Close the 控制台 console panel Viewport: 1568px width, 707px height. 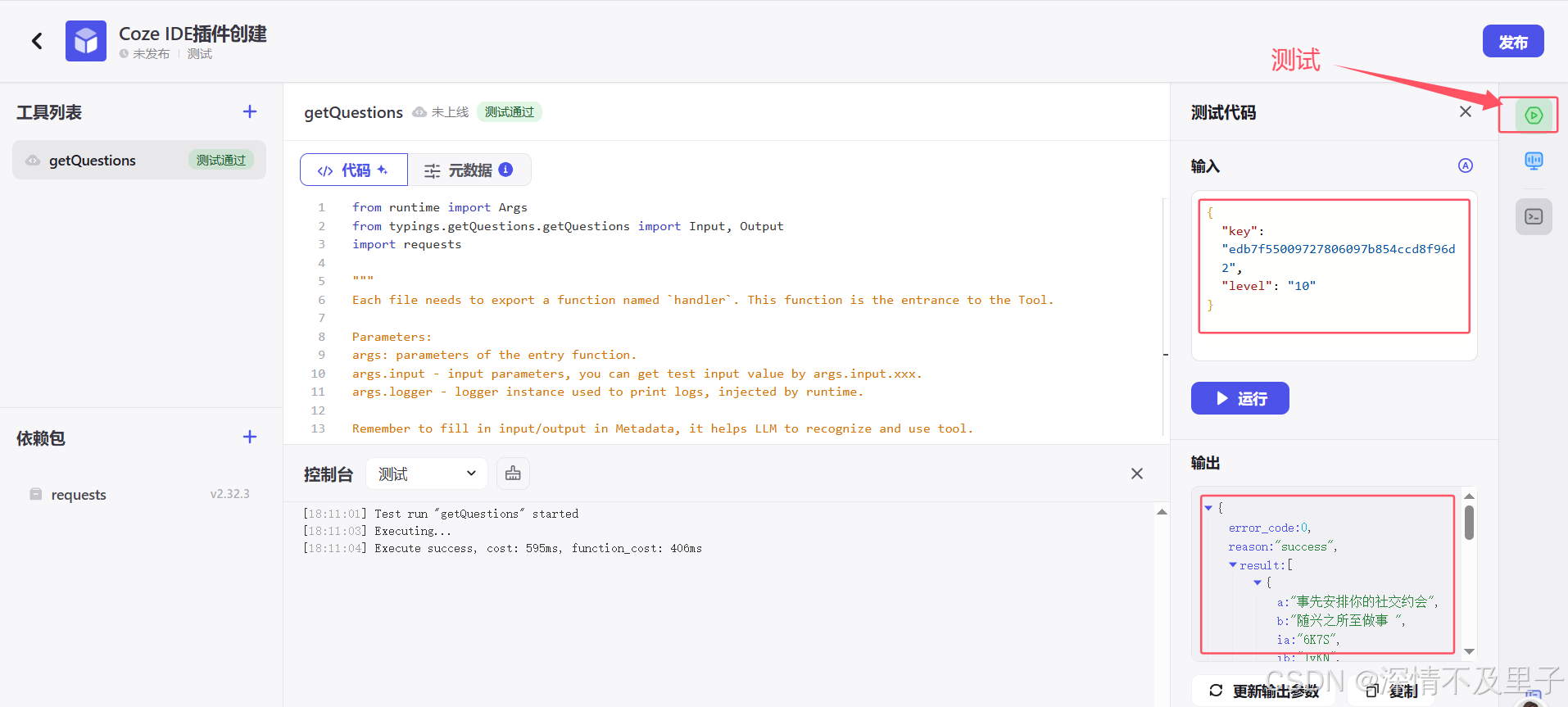click(x=1136, y=474)
